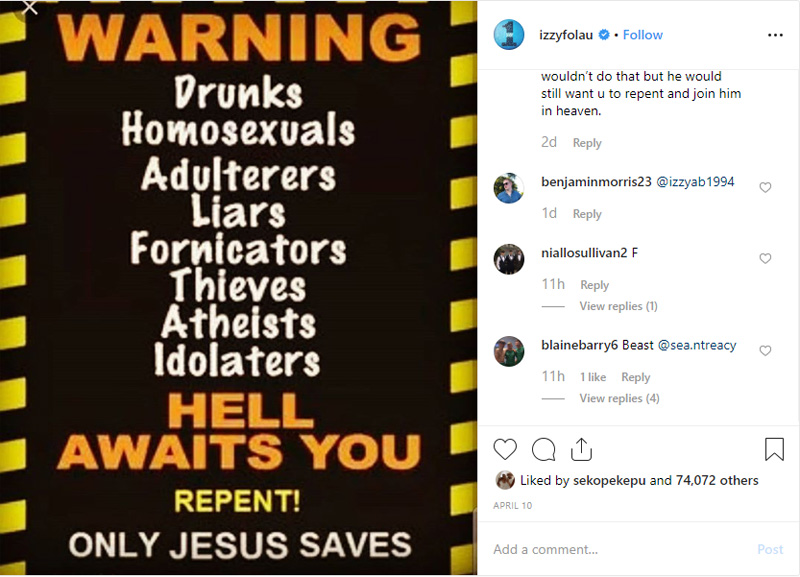Close the post with the X icon
Image resolution: width=800 pixels, height=577 pixels.
pyautogui.click(x=30, y=7)
